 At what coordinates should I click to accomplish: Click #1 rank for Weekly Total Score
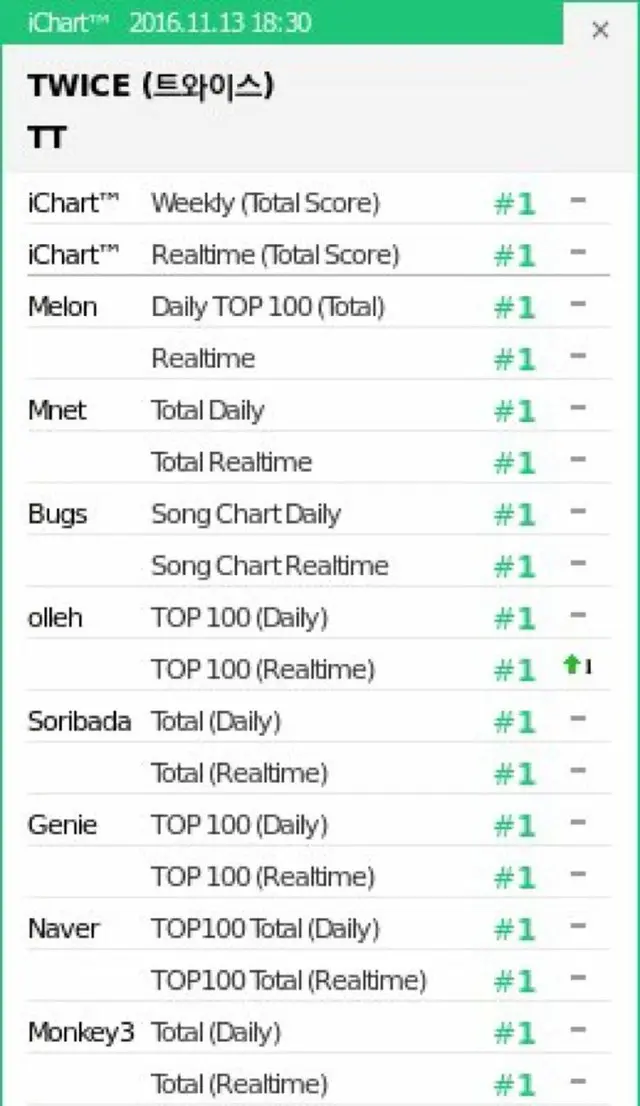[x=514, y=203]
